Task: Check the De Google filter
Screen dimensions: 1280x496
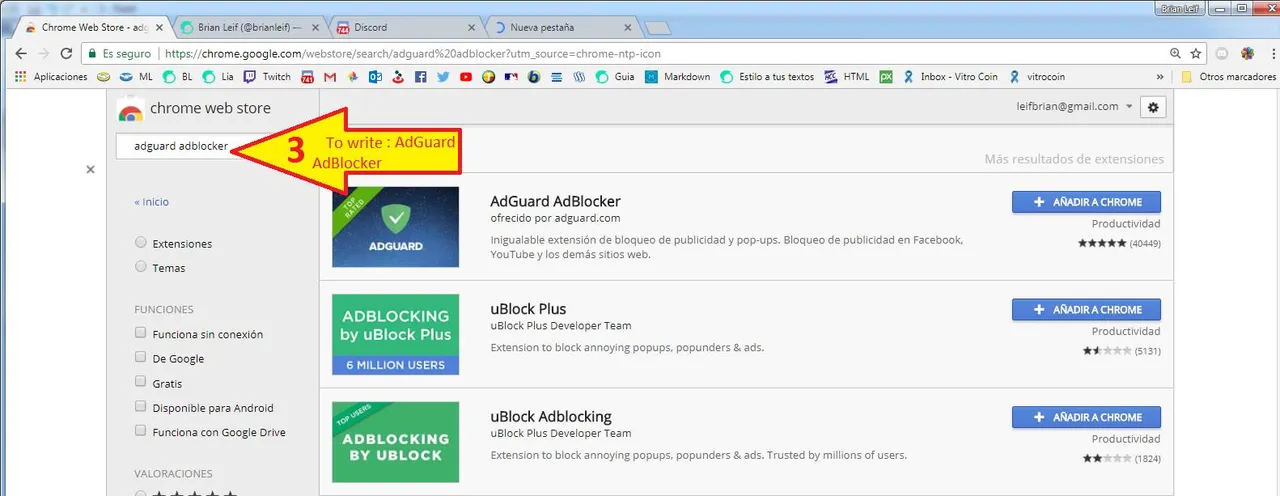Action: tap(141, 357)
